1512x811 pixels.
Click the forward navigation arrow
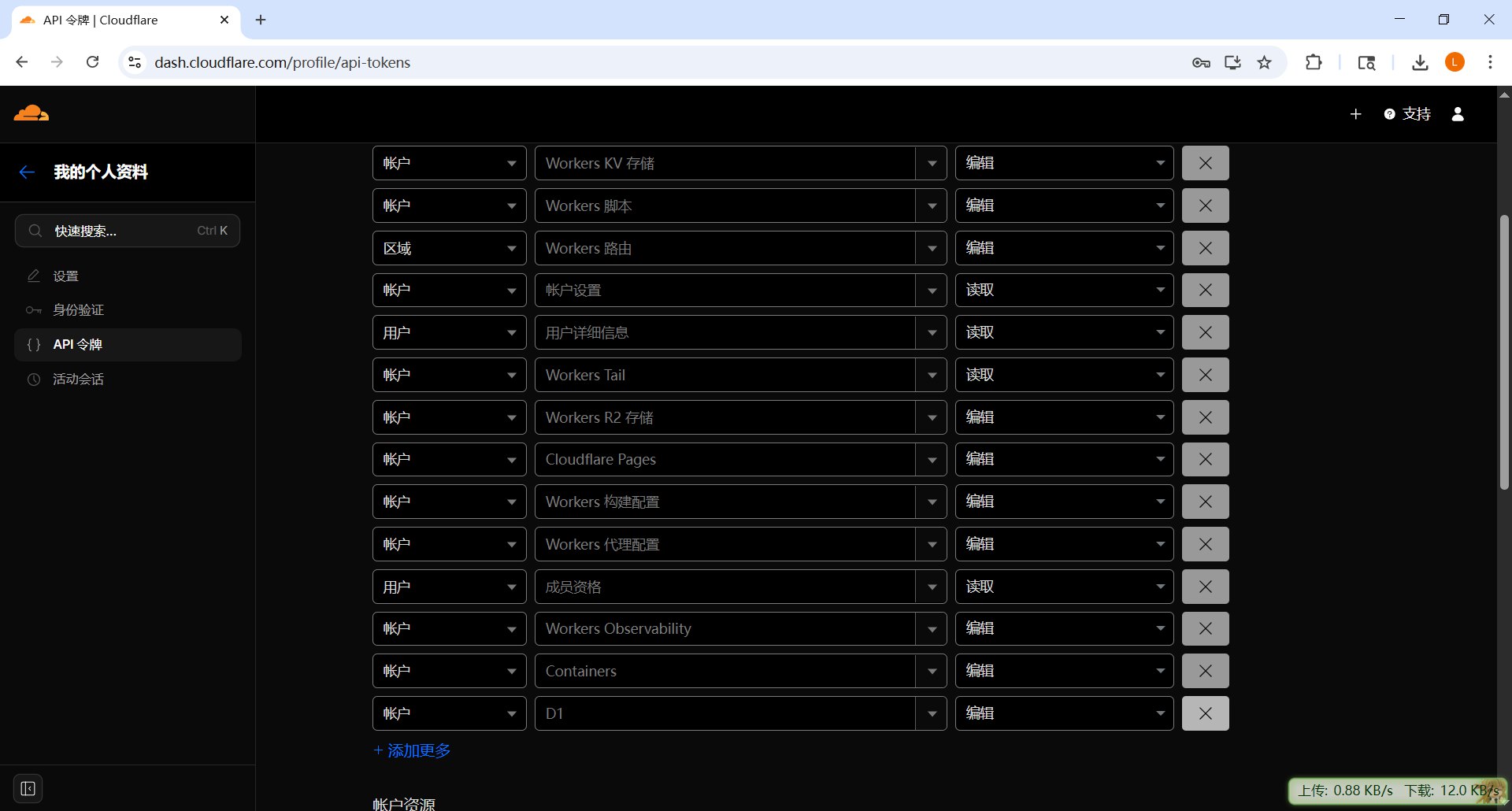57,62
